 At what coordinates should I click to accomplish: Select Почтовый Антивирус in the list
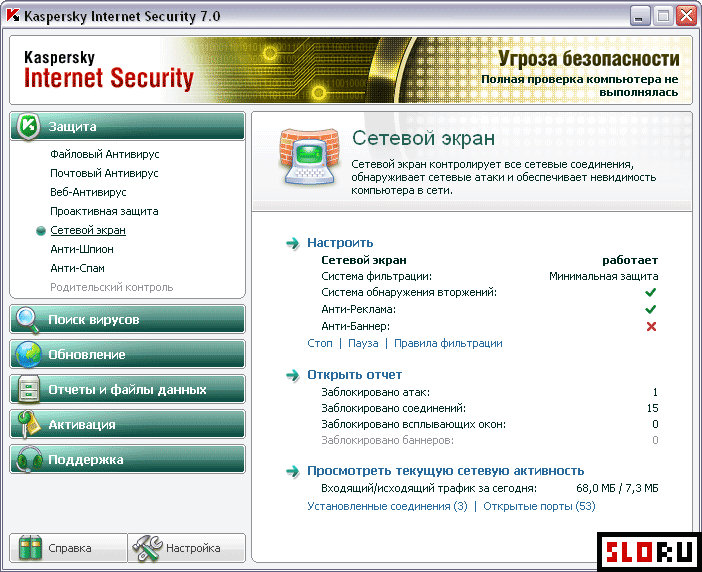(104, 173)
